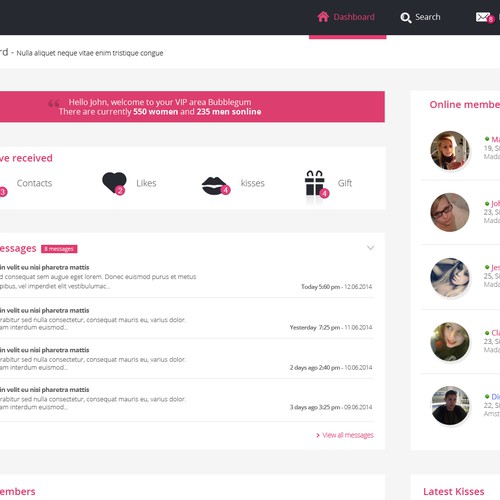Click the Dashboard home icon
500x500 pixels.
tap(323, 16)
